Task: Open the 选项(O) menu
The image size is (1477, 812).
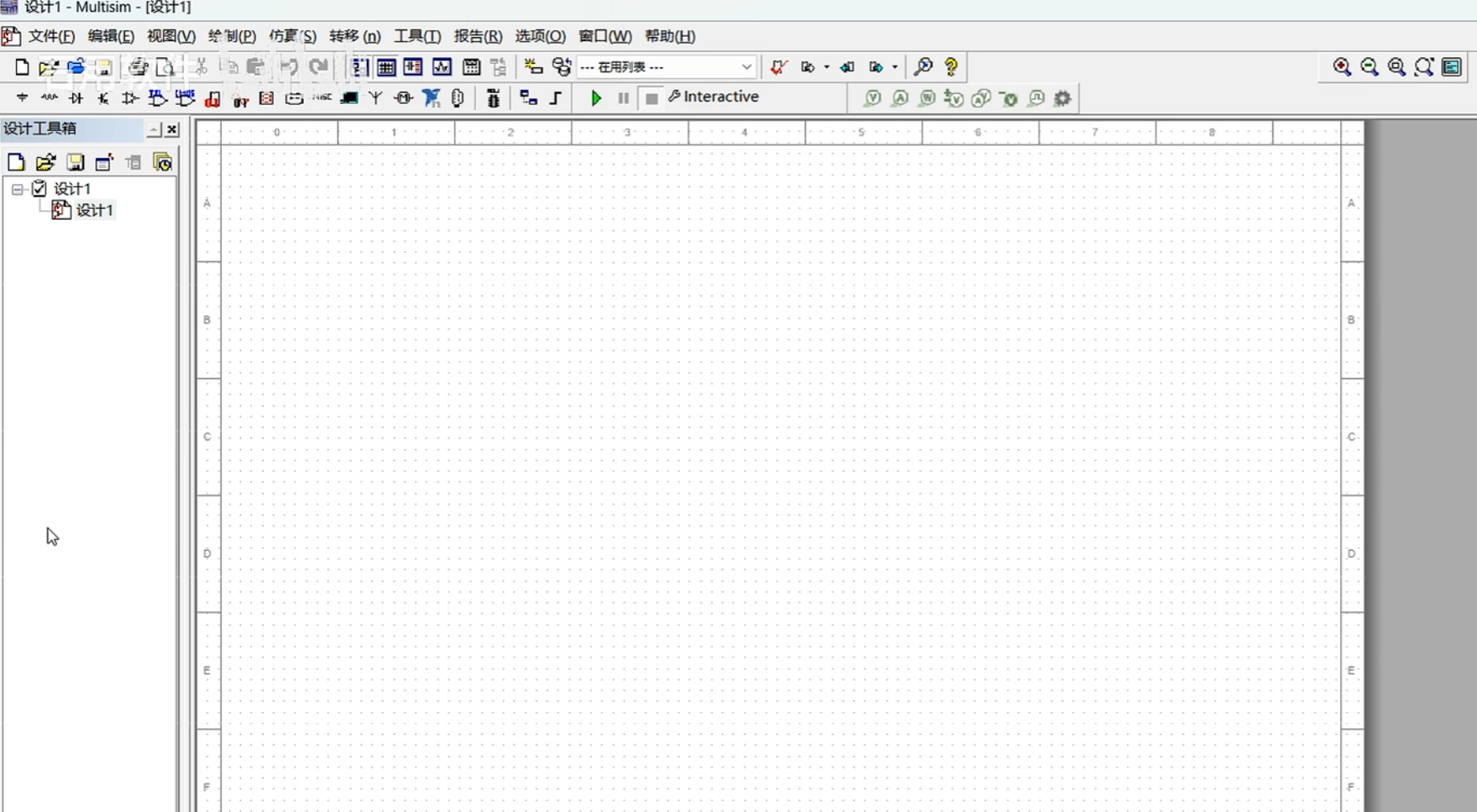Action: (x=540, y=36)
